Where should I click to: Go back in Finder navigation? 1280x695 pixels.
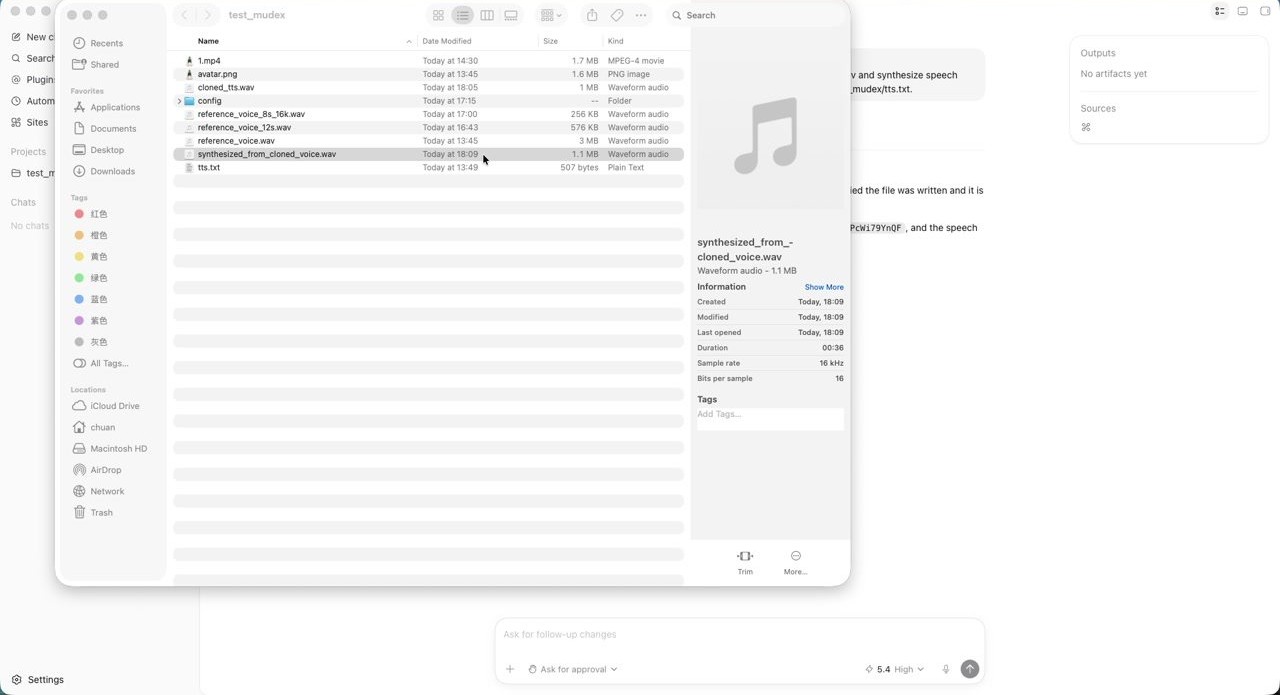coord(184,15)
